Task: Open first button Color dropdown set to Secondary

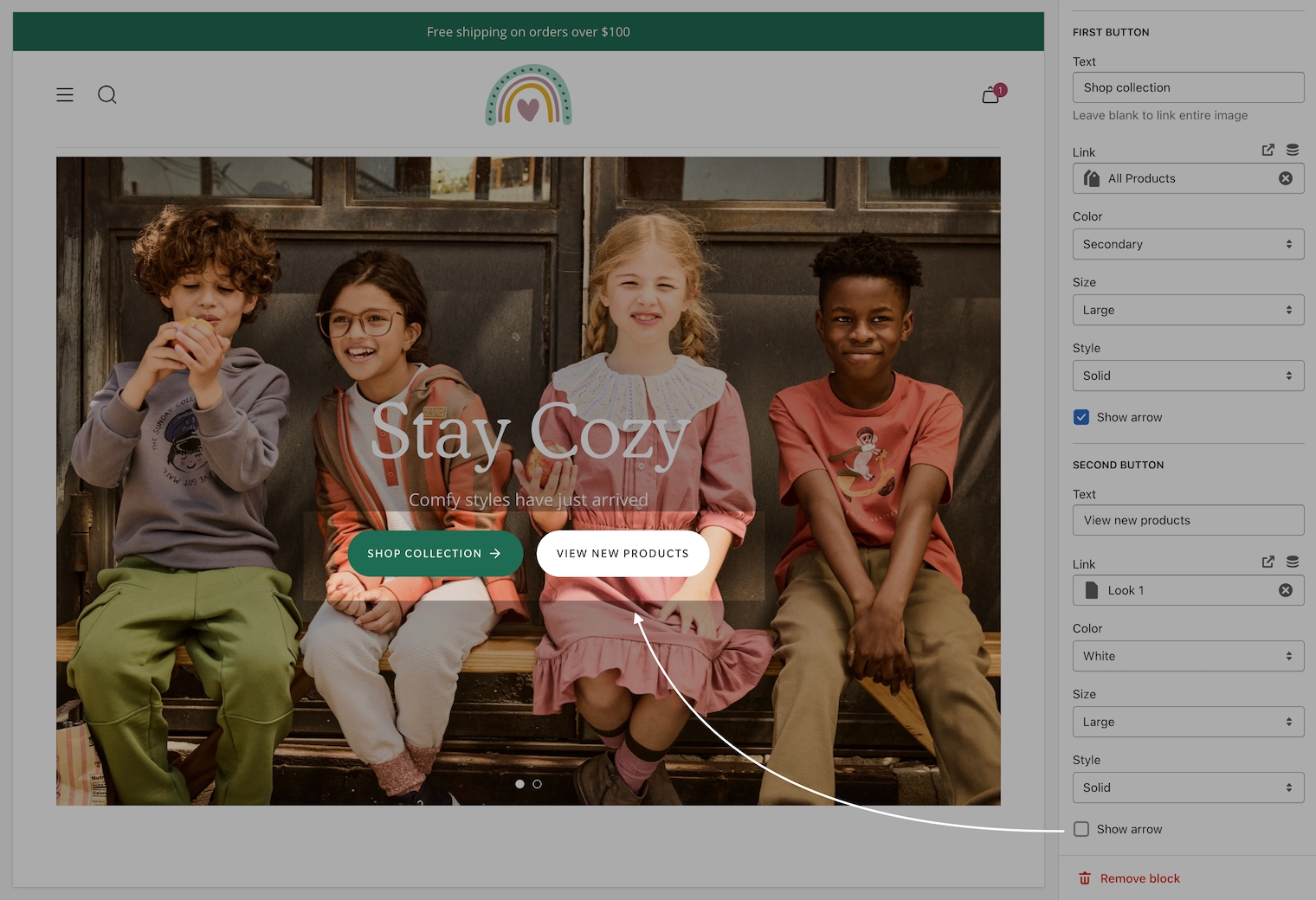Action: 1188,244
